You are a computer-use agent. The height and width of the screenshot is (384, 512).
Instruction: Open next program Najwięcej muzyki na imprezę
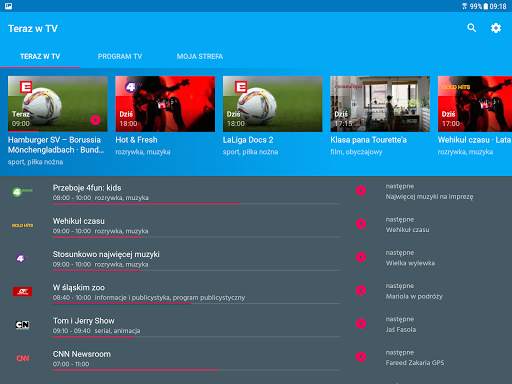coord(429,197)
